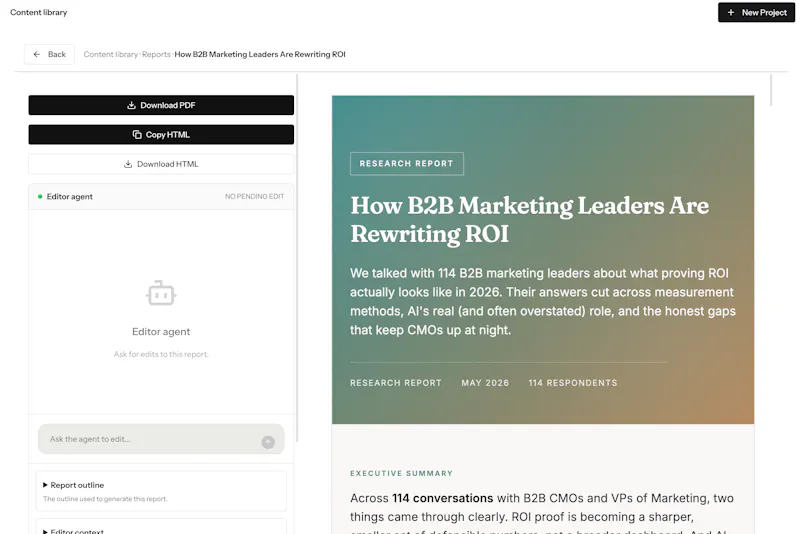Click the 'MAY 2026' date text
Screen dimensions: 800x534
click(x=485, y=383)
